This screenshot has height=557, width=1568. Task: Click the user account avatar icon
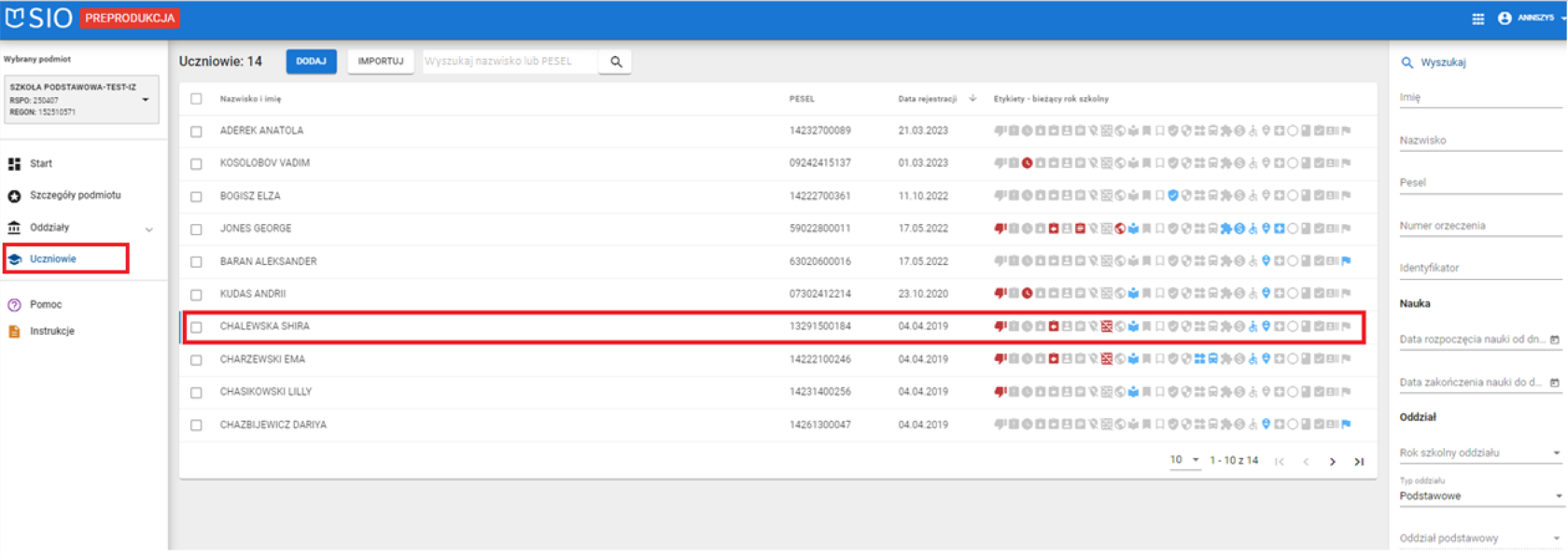coord(1505,19)
